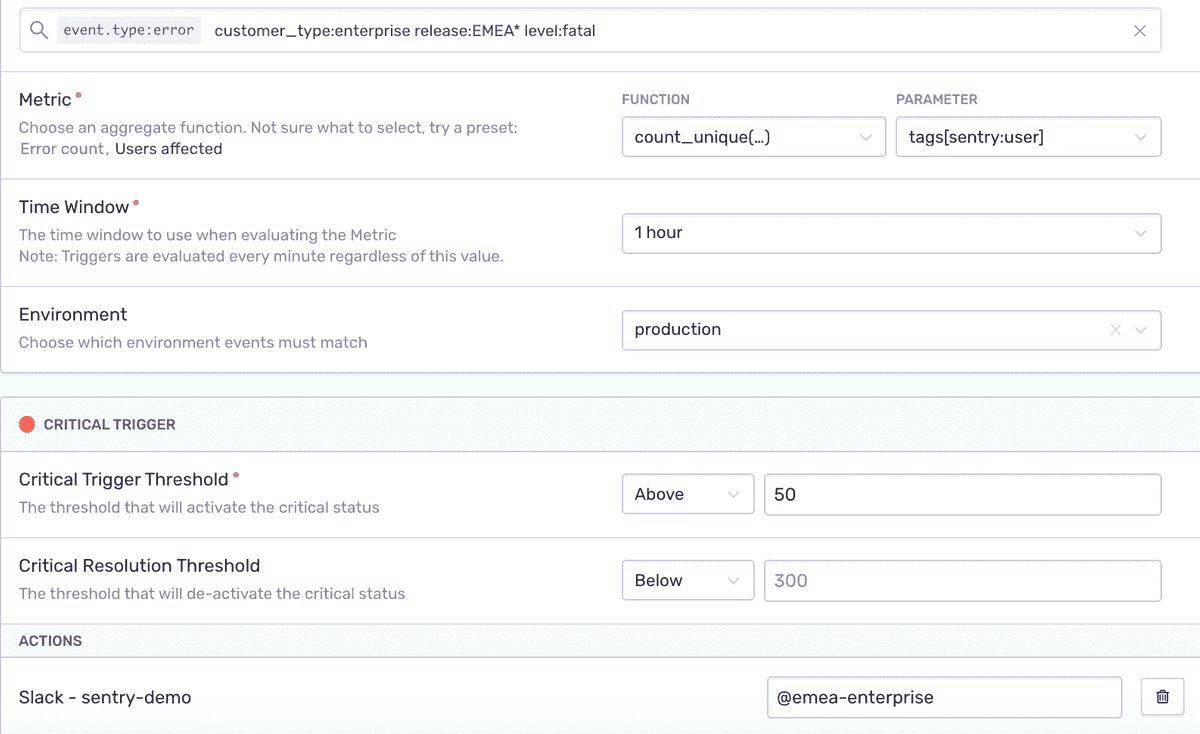Edit the @emea-enterprise Slack channel field
The height and width of the screenshot is (734, 1200).
click(x=944, y=697)
